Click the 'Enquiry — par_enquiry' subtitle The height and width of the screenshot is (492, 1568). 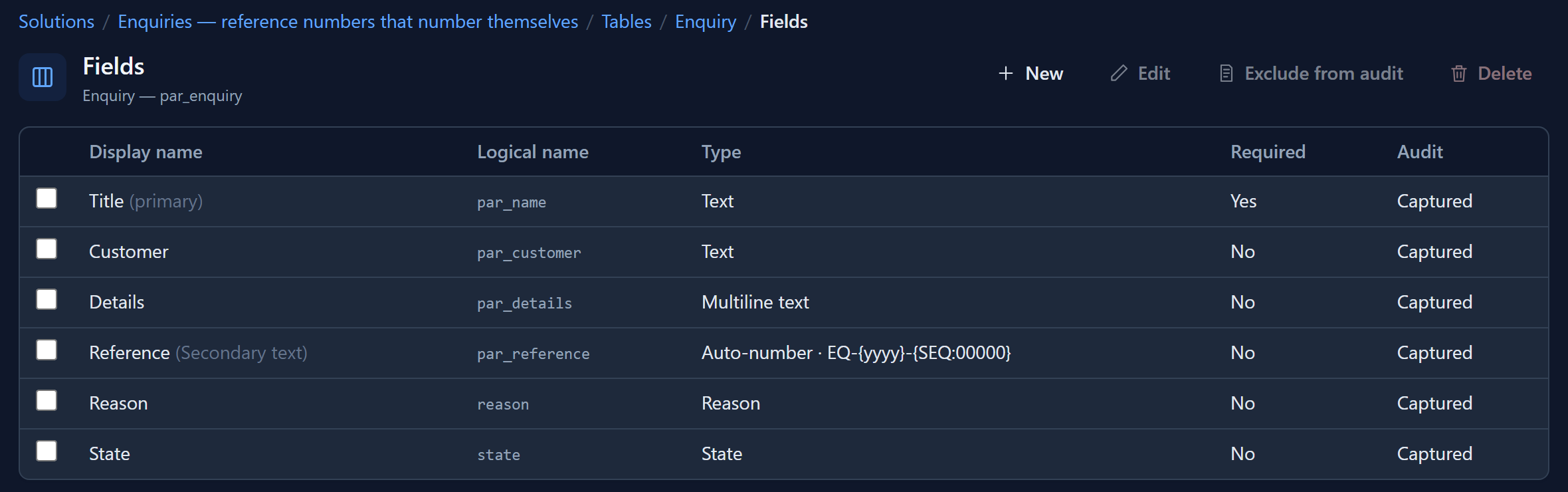pos(162,96)
